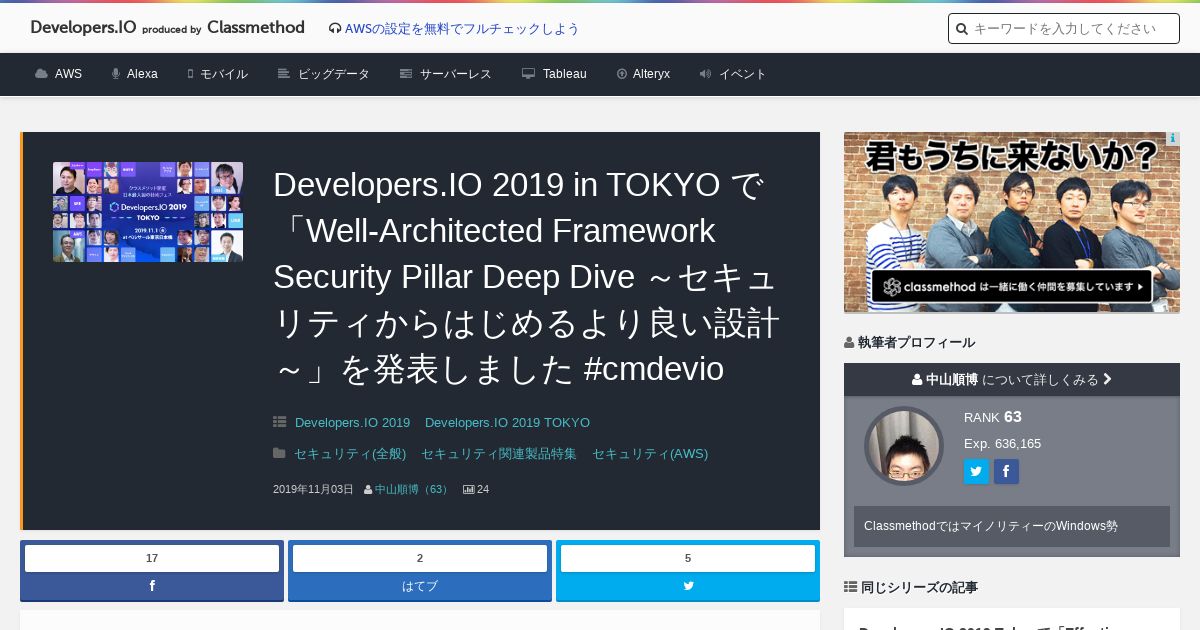The image size is (1200, 630).
Task: Click the Twitter share count 5
Action: [x=688, y=558]
